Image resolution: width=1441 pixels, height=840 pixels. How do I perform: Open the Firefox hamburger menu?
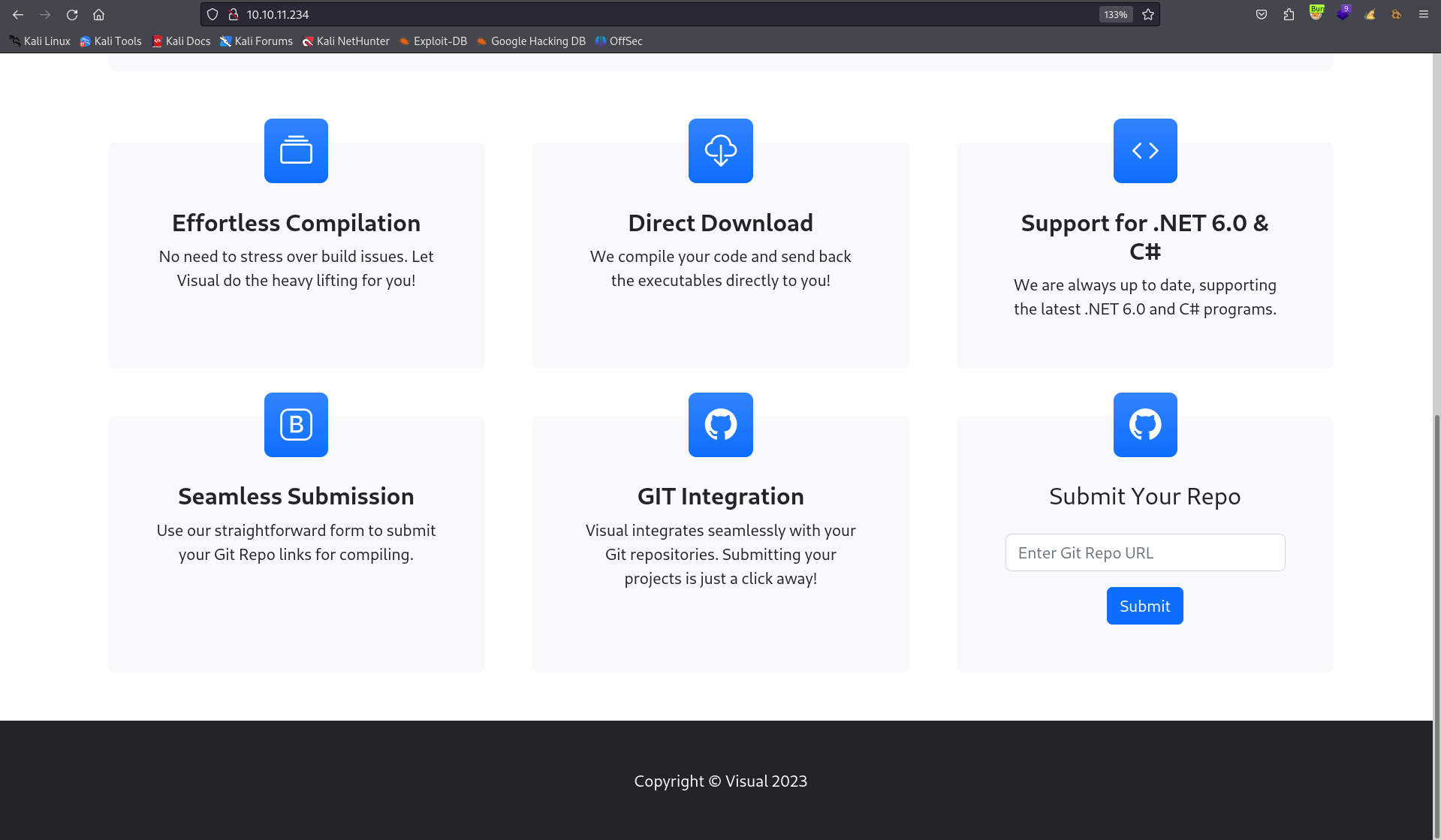[x=1423, y=14]
